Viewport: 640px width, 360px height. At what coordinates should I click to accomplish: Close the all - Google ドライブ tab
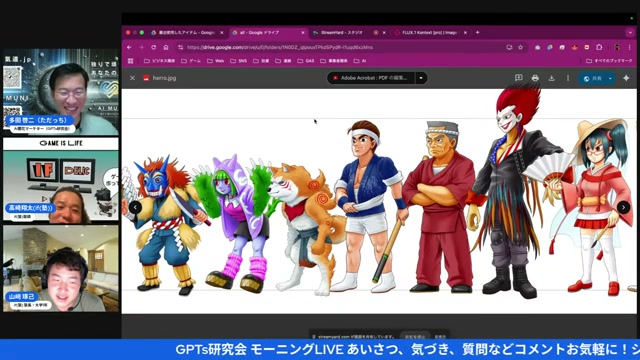(303, 33)
